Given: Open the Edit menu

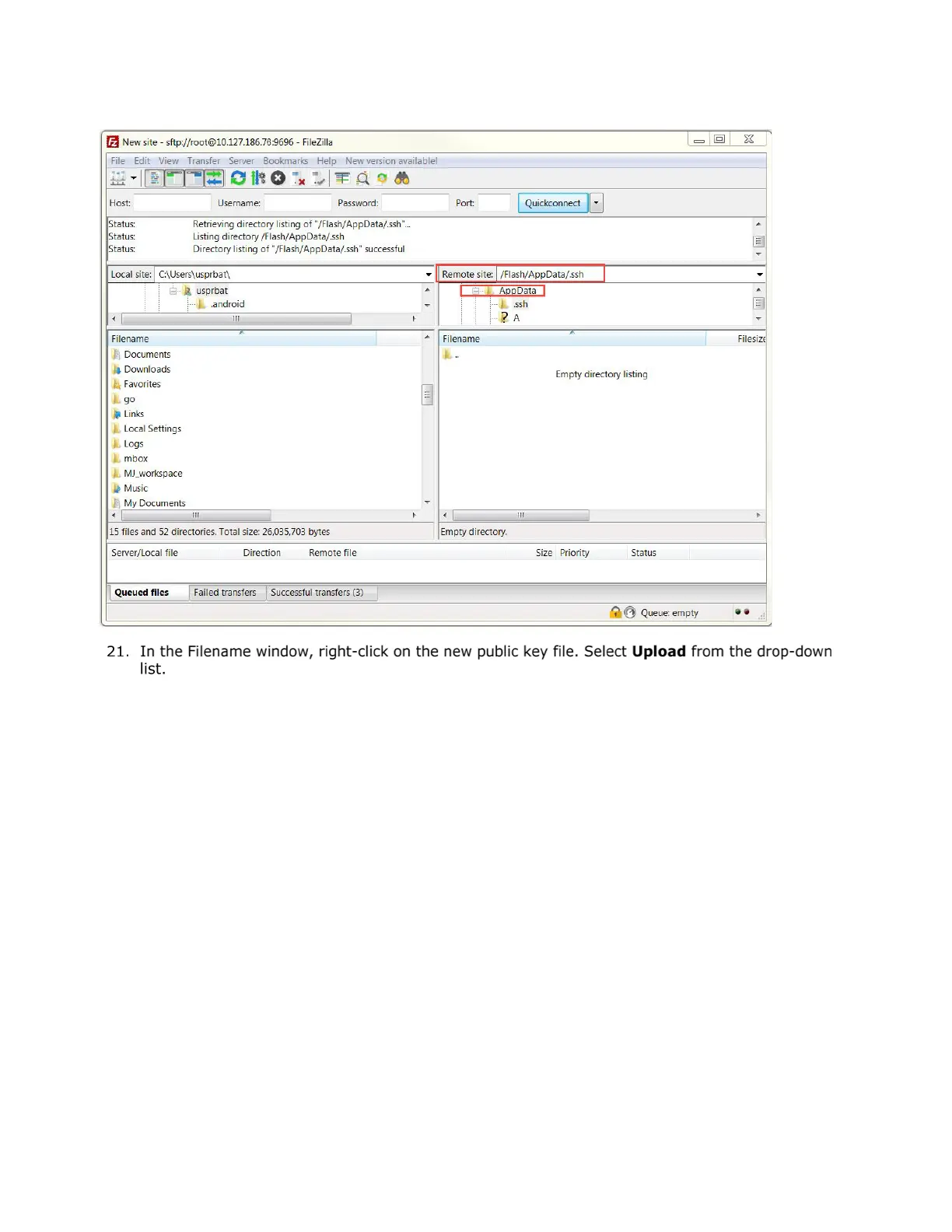Looking at the screenshot, I should [142, 161].
